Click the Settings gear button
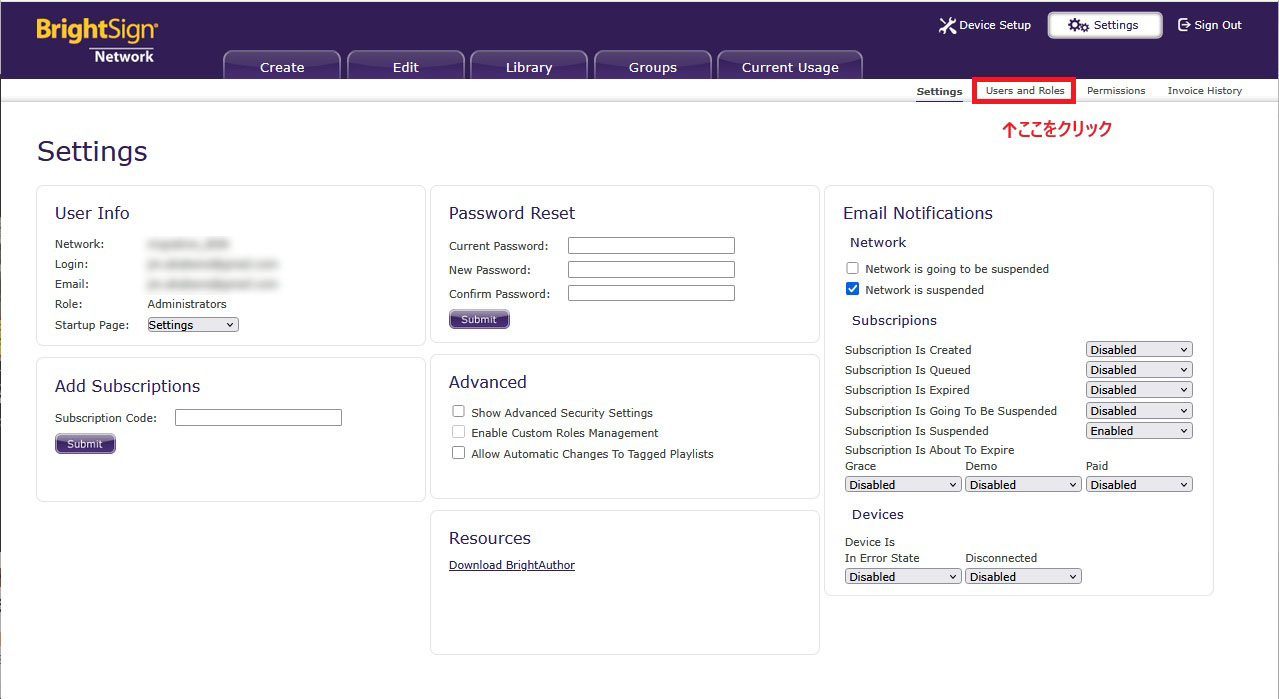 1104,25
